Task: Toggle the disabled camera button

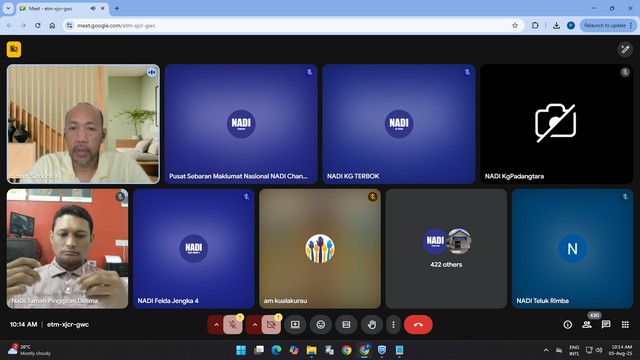Action: (271, 325)
